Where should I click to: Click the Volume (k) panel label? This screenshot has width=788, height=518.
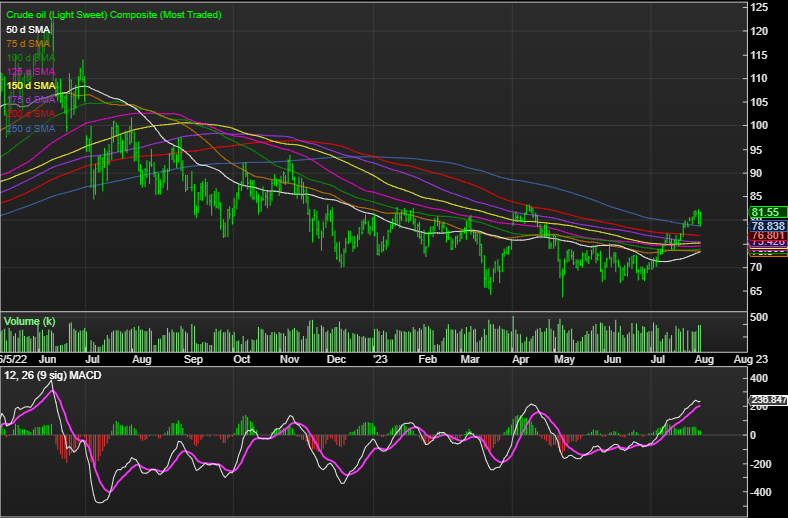point(29,322)
